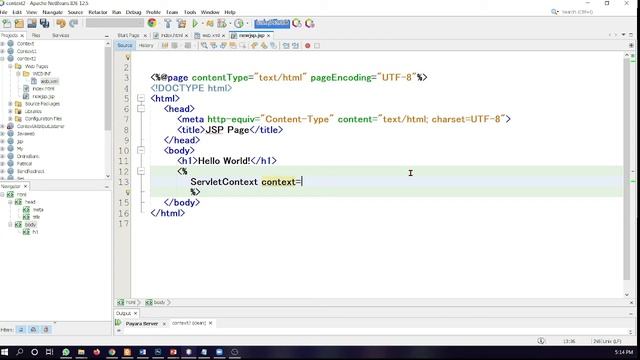Switch to the Services tab
This screenshot has width=640, height=360.
pyautogui.click(x=60, y=36)
